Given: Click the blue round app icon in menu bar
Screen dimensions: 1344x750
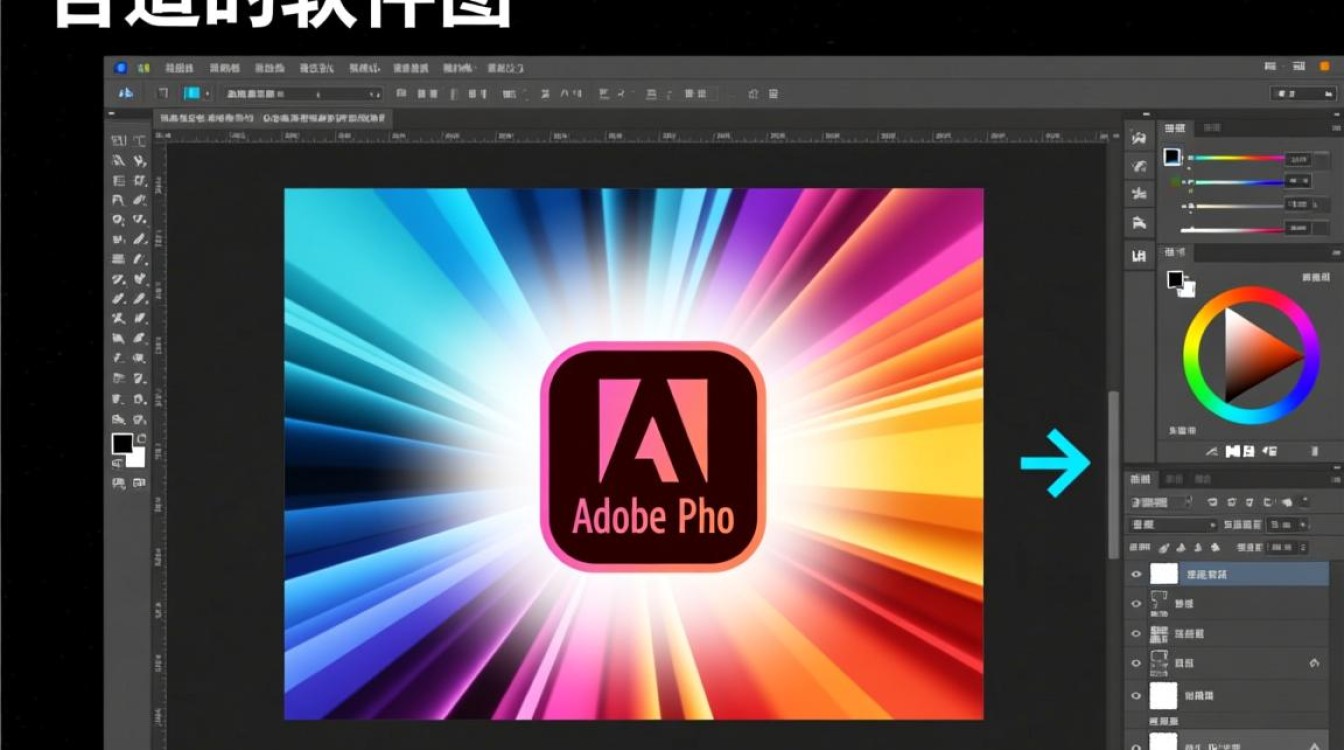Looking at the screenshot, I should tap(121, 68).
